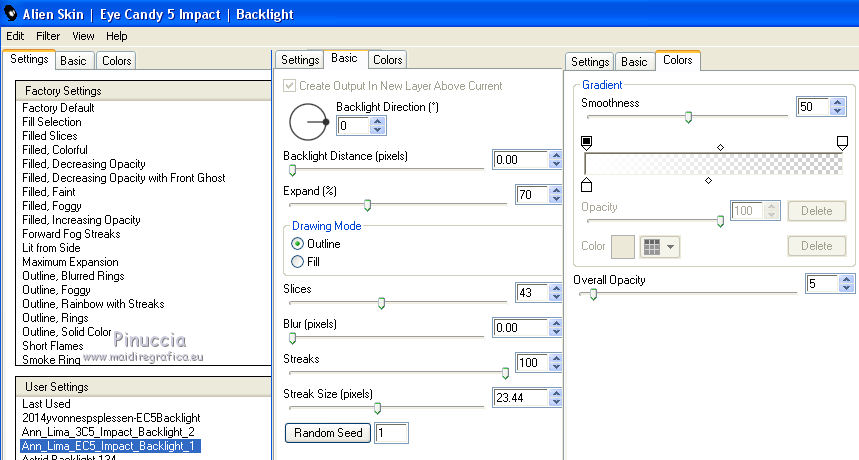Select Outline, Rainbow with Streaks preset

point(93,304)
